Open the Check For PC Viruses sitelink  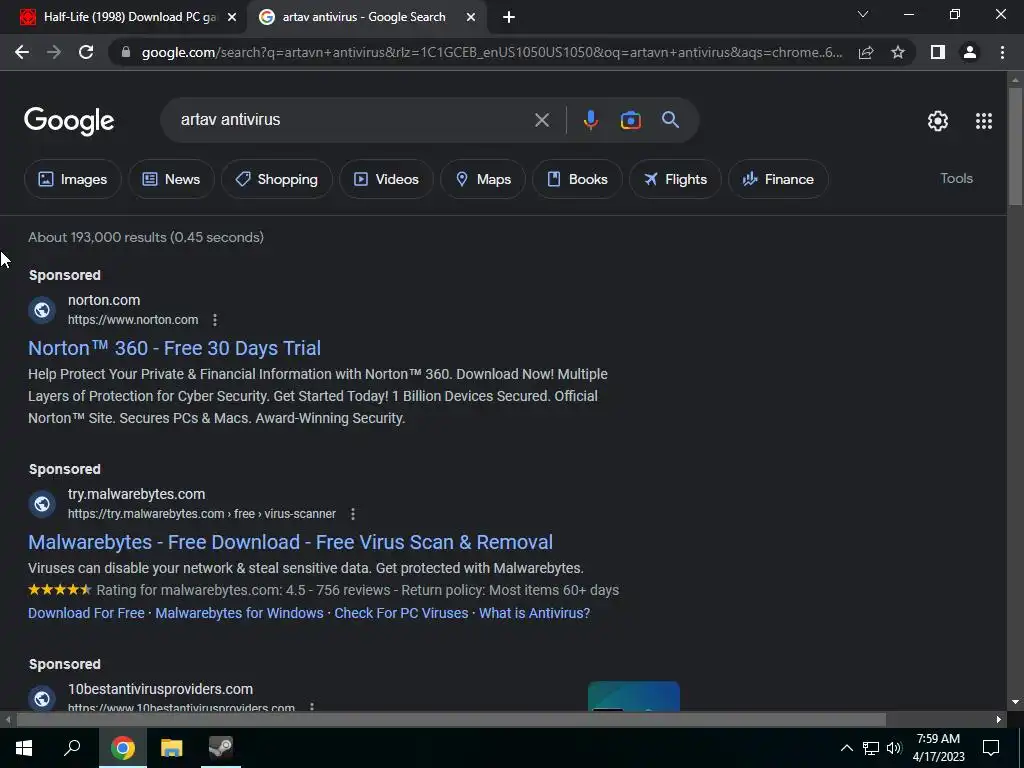coord(401,613)
